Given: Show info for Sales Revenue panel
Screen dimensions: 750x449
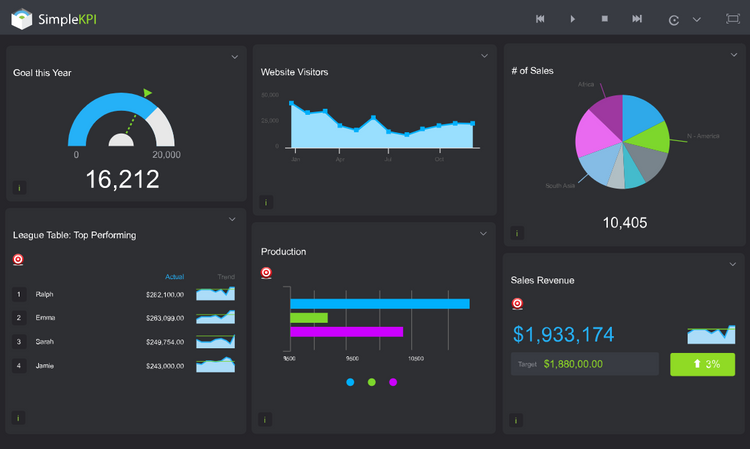Looking at the screenshot, I should point(516,420).
